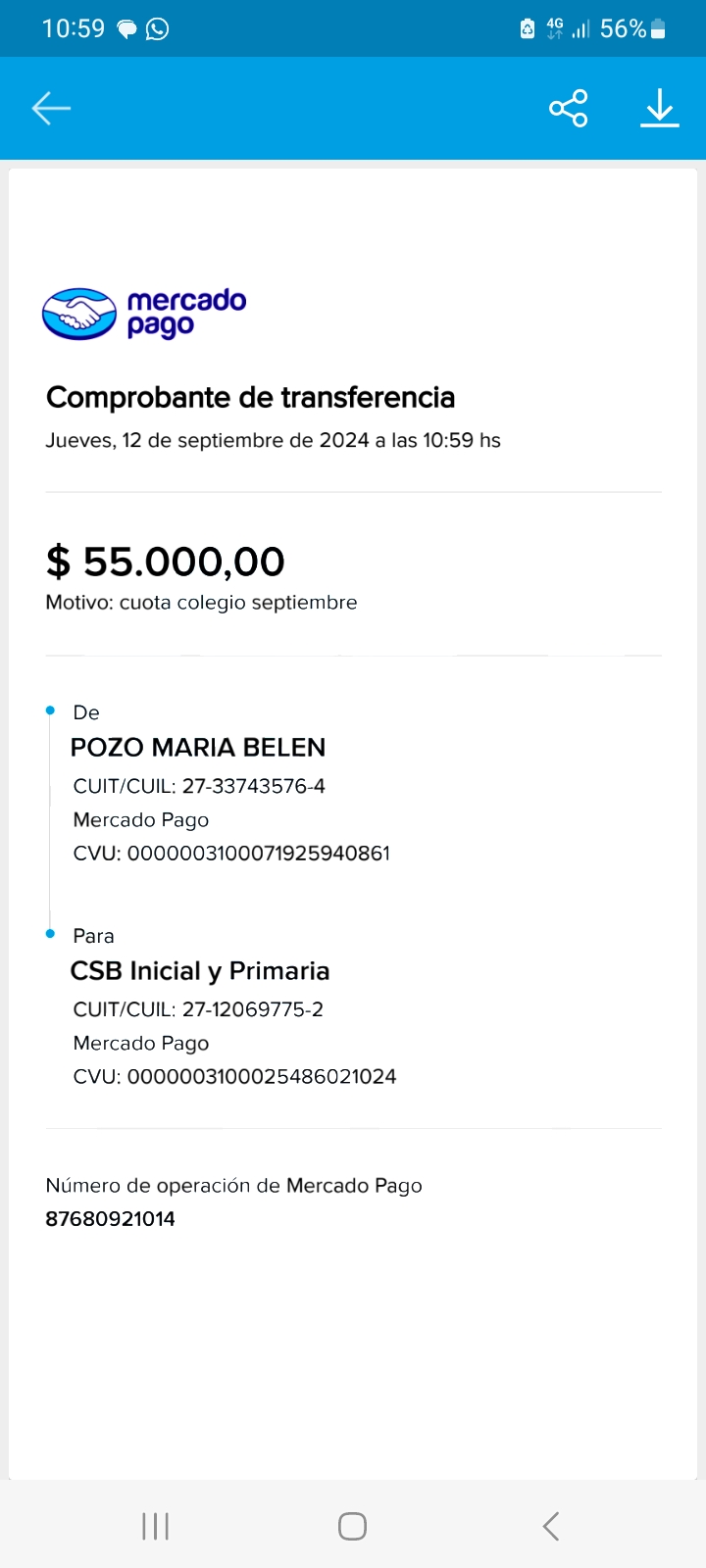Download the transfer receipt

(x=660, y=108)
